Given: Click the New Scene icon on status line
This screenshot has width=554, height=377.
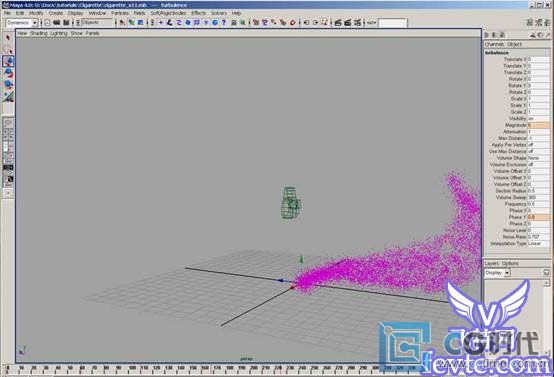Looking at the screenshot, I should coord(47,23).
